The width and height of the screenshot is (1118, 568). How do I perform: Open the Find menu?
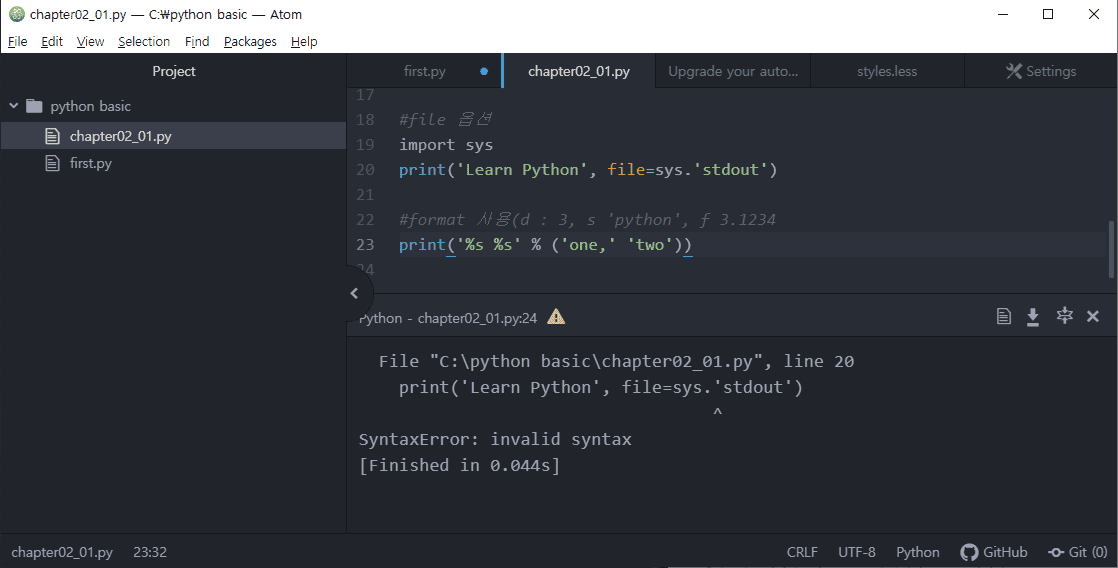click(x=197, y=41)
